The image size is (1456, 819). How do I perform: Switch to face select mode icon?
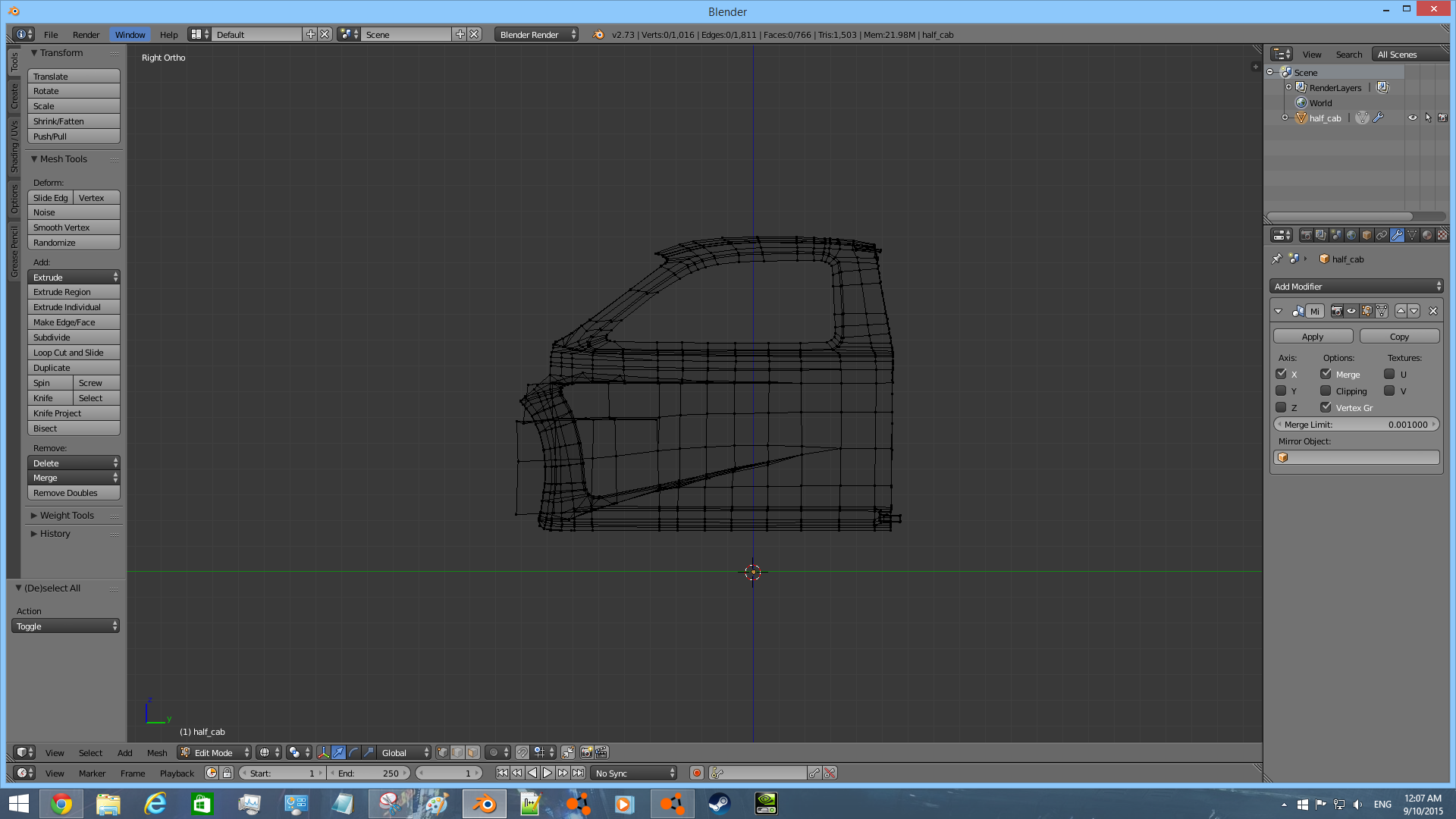click(x=472, y=752)
